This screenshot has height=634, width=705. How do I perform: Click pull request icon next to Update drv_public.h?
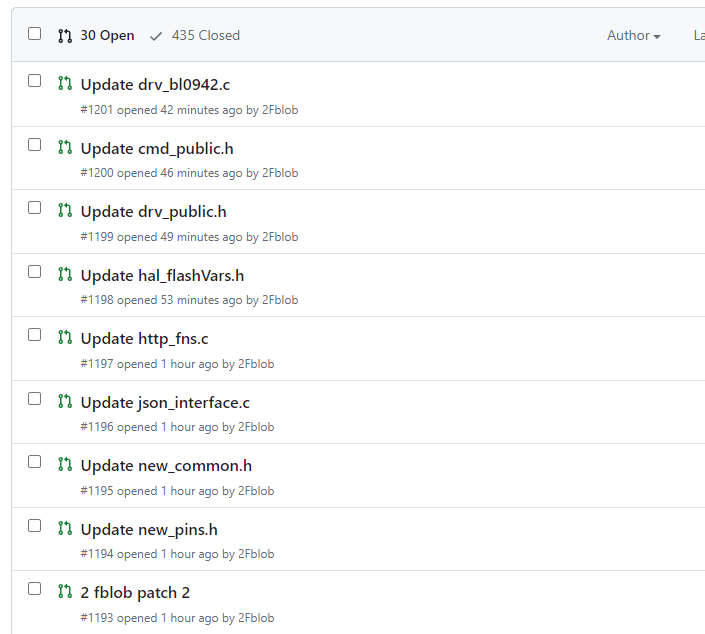point(65,210)
